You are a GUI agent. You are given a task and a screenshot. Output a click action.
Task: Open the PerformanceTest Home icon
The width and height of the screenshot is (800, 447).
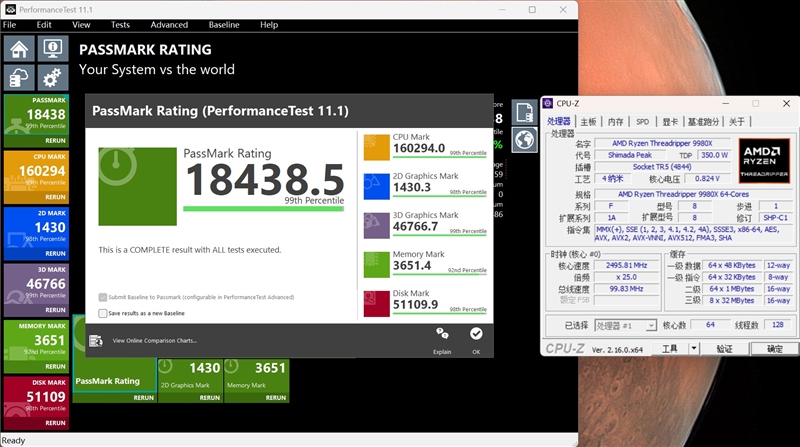tap(19, 49)
